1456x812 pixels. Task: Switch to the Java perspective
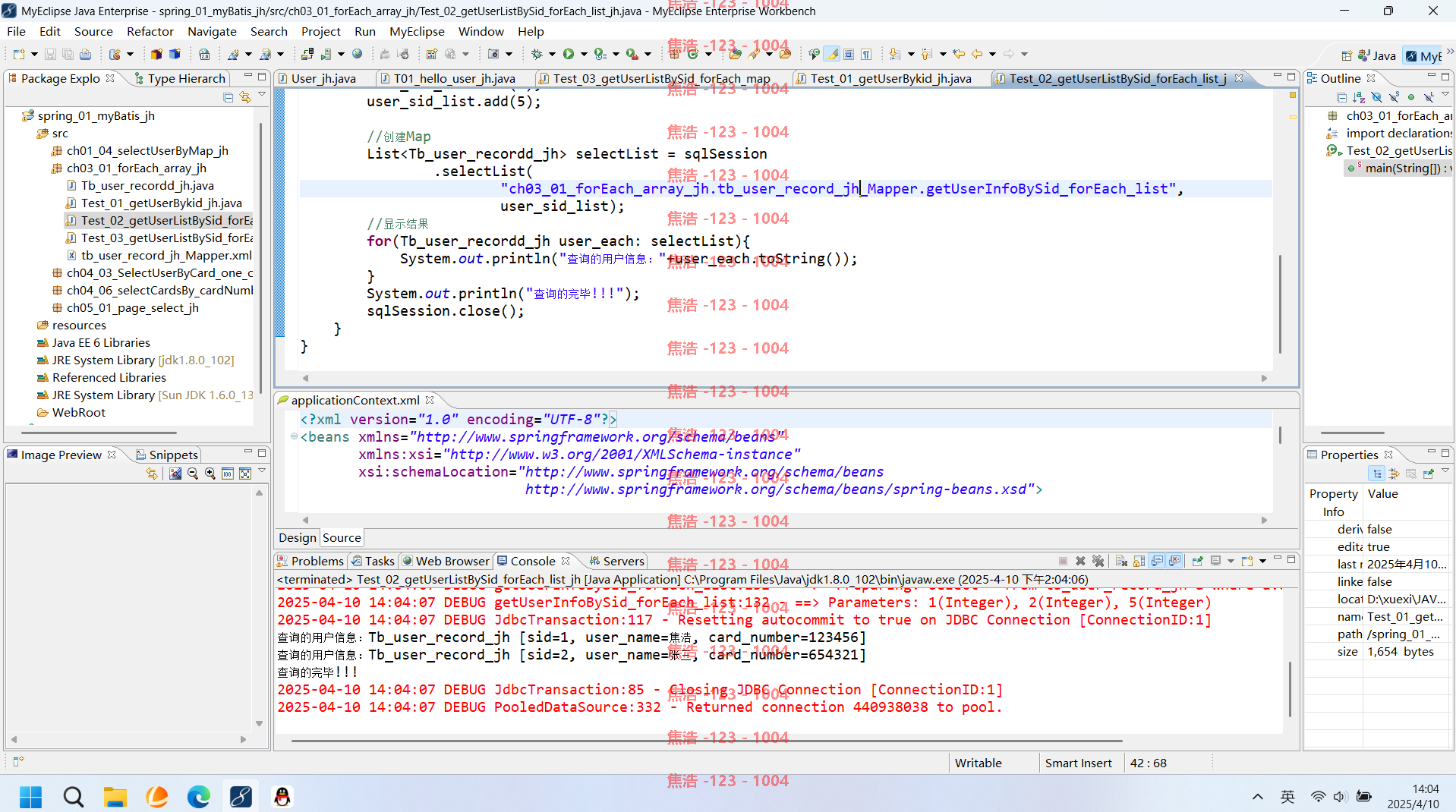(x=1377, y=55)
